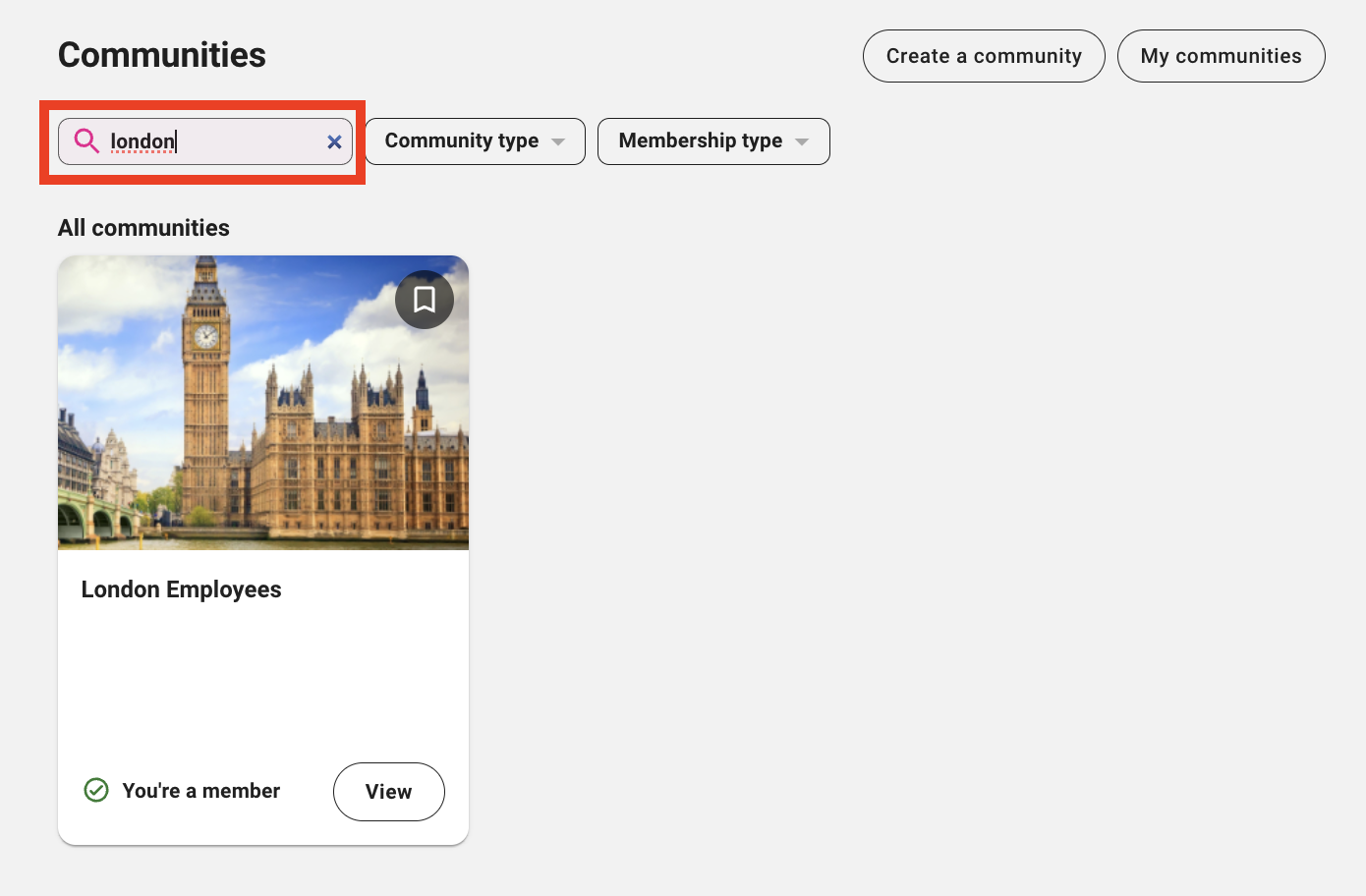Viewport: 1366px width, 896px height.
Task: Select the All communities section heading
Action: [143, 228]
